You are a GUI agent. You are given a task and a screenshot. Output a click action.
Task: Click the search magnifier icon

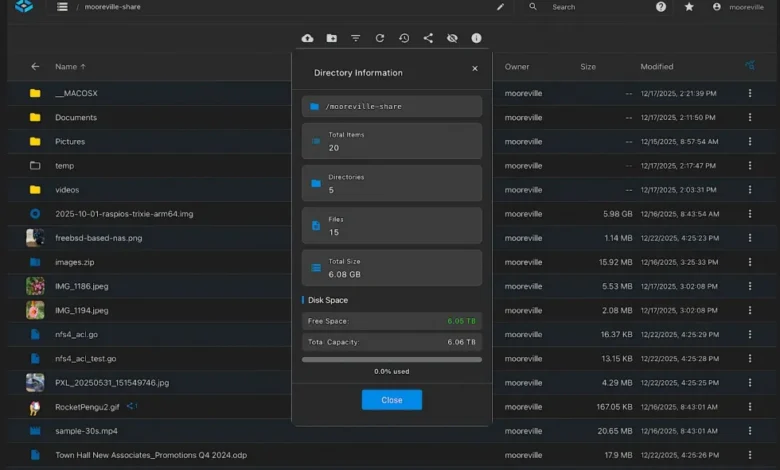click(x=533, y=7)
